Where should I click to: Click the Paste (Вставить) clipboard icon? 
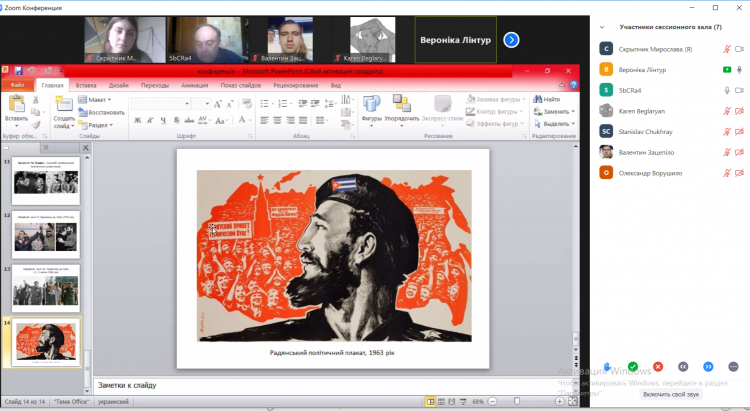click(16, 104)
